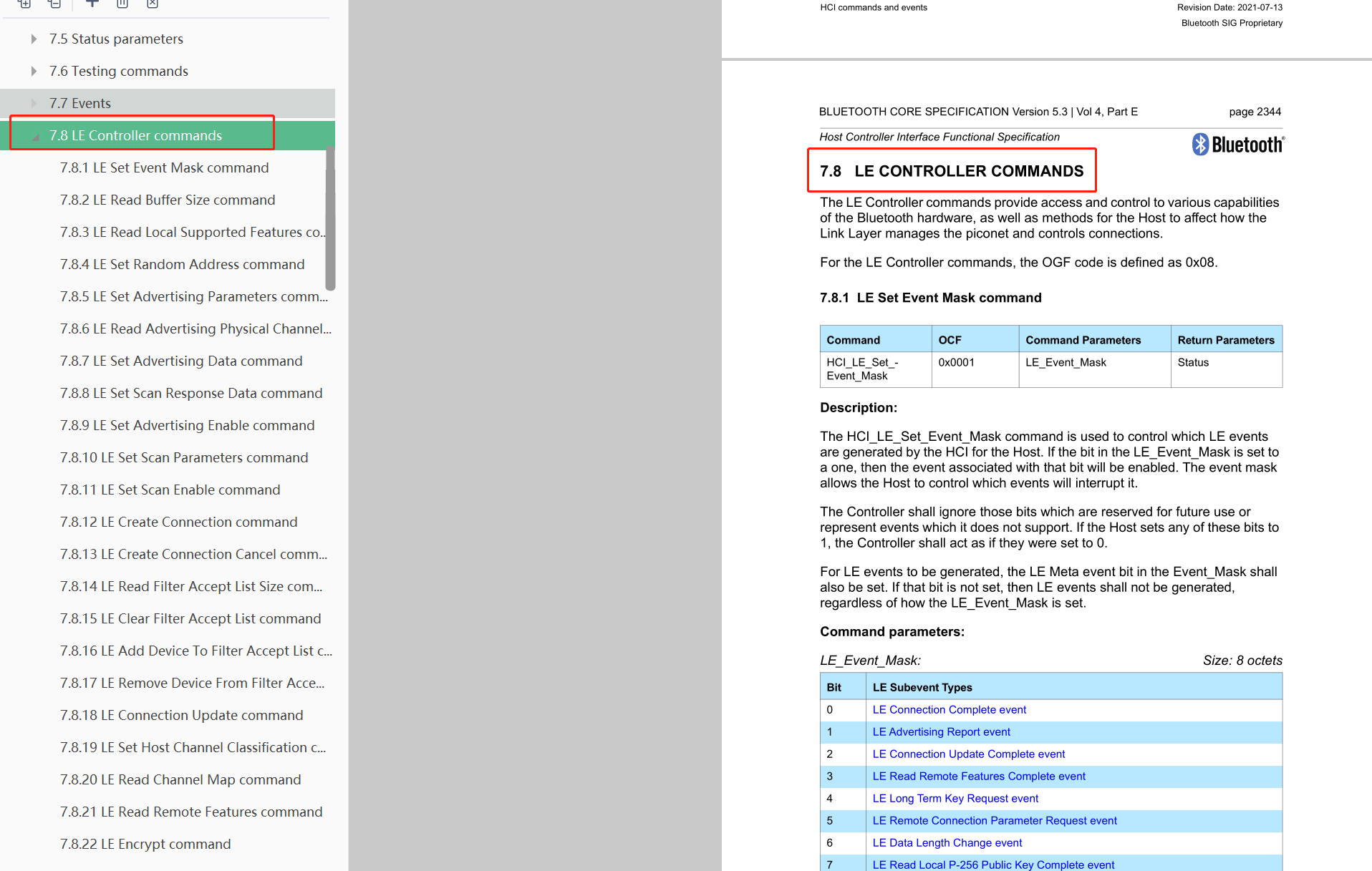Select 7.8.12 LE Create Connection command bookmark
Viewport: 1372px width, 871px height.
(x=178, y=522)
